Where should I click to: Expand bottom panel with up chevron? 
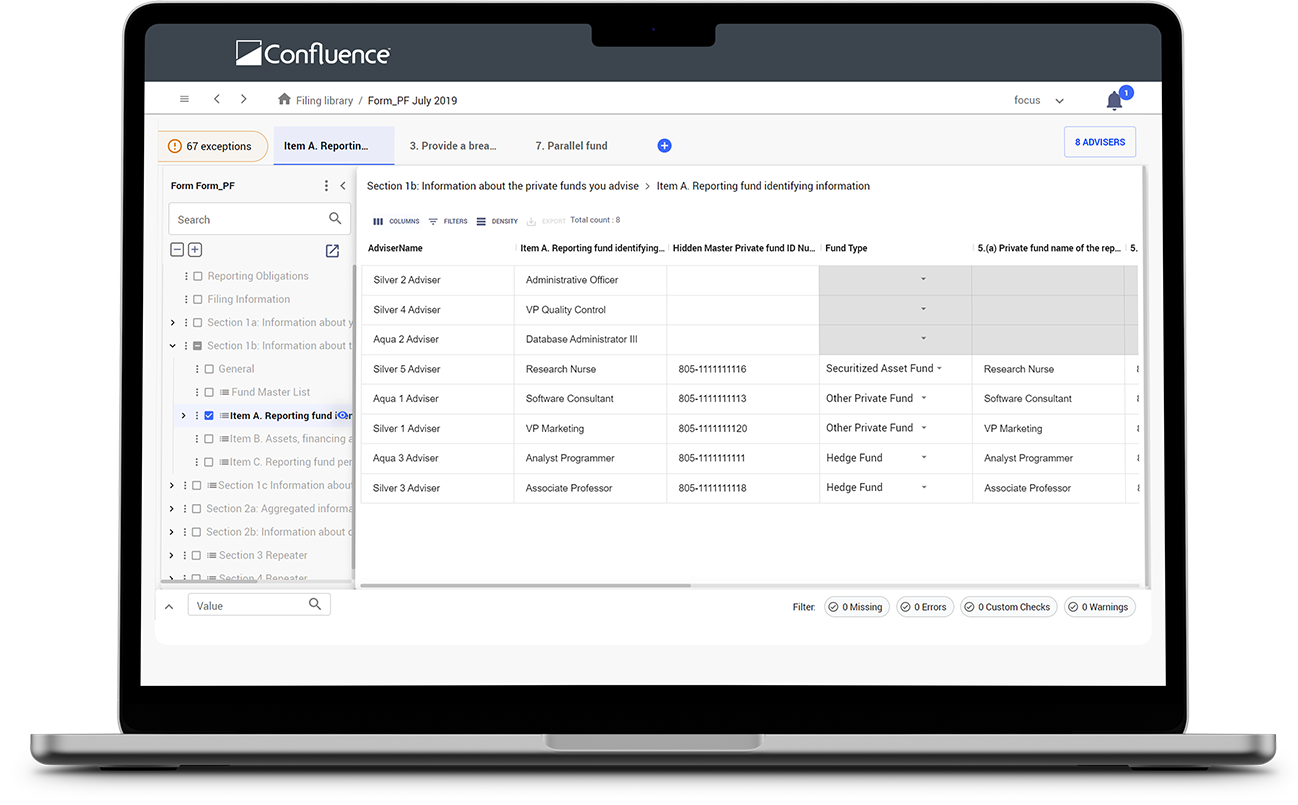169,606
